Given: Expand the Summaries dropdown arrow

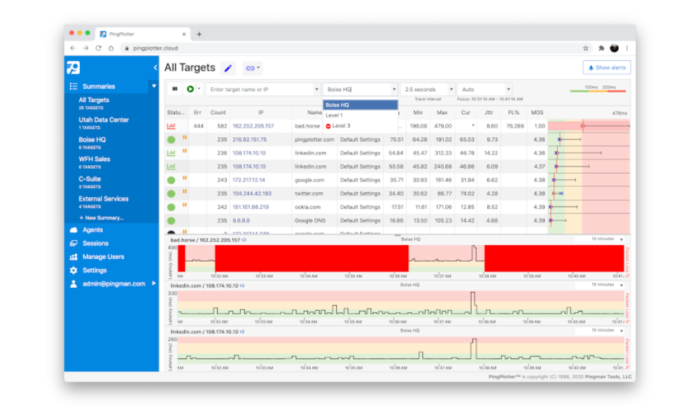Looking at the screenshot, I should (x=154, y=86).
